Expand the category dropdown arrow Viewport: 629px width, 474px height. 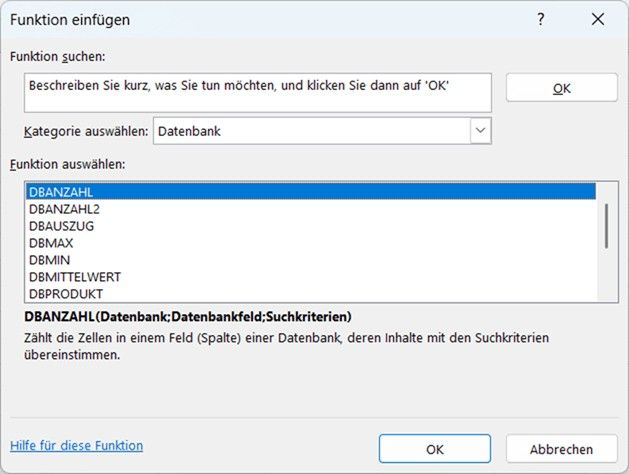[480, 131]
